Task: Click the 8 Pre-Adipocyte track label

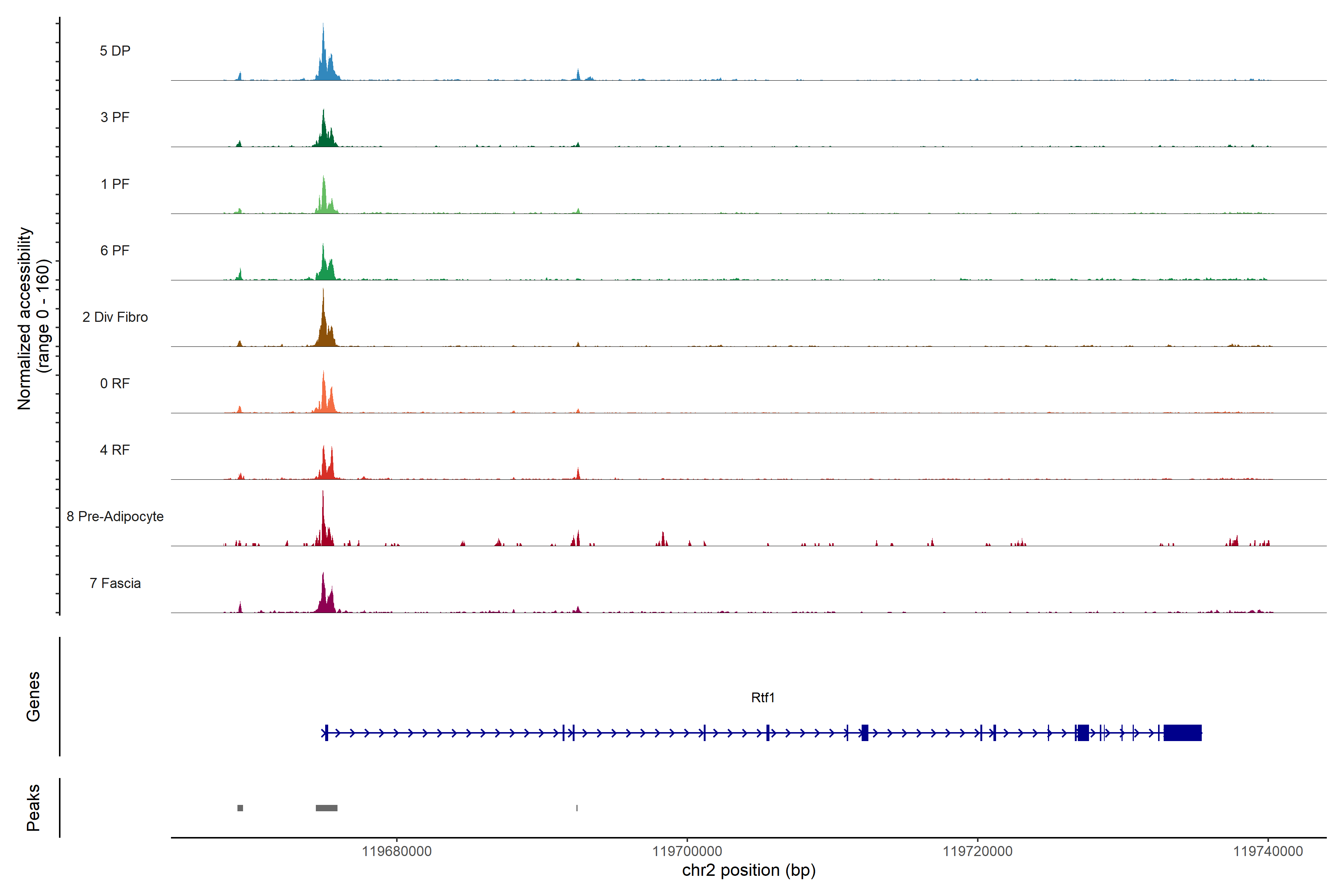Action: [x=115, y=517]
